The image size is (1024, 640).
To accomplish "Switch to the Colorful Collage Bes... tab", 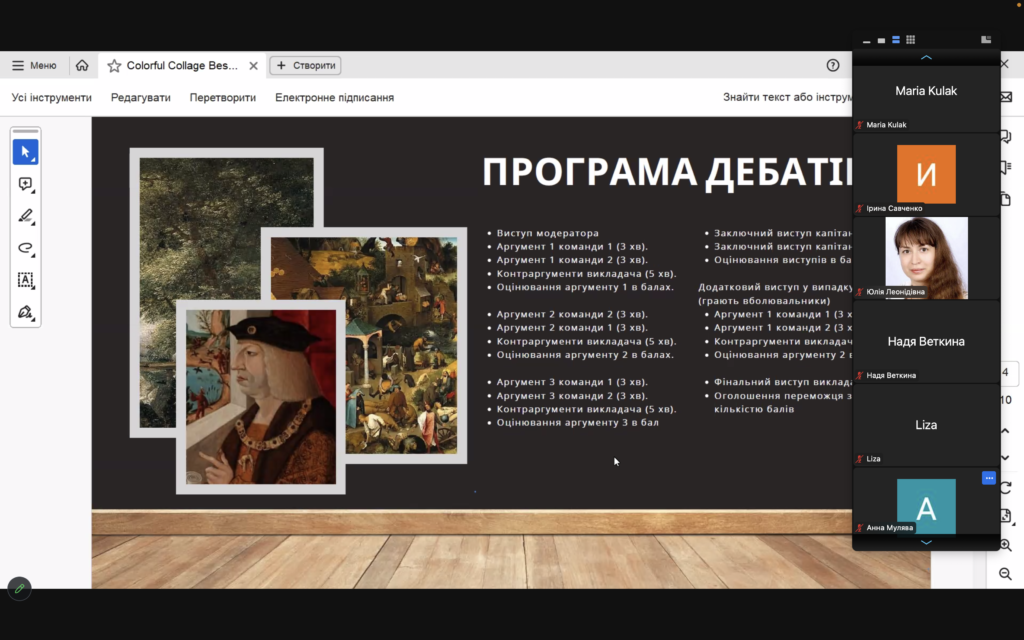I will click(182, 65).
